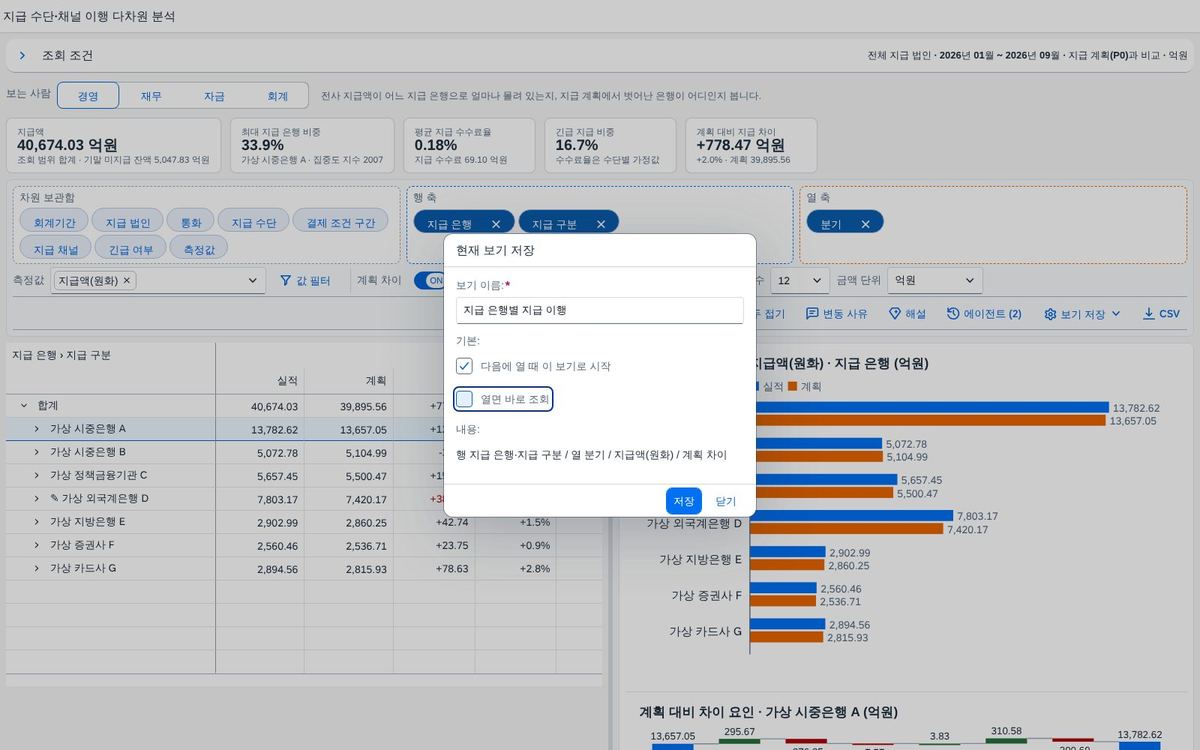Viewport: 1200px width, 750px height.
Task: Check '다음에 열 때 이 보기로 시작' checkbox
Action: (x=464, y=366)
